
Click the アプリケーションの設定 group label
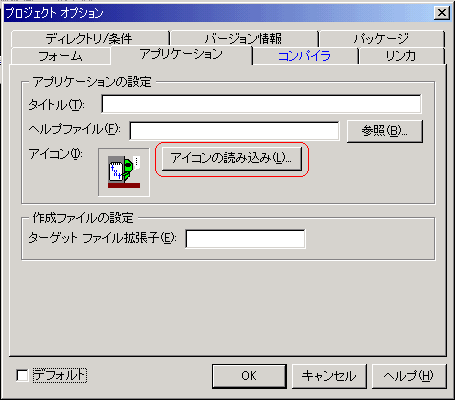coord(92,82)
